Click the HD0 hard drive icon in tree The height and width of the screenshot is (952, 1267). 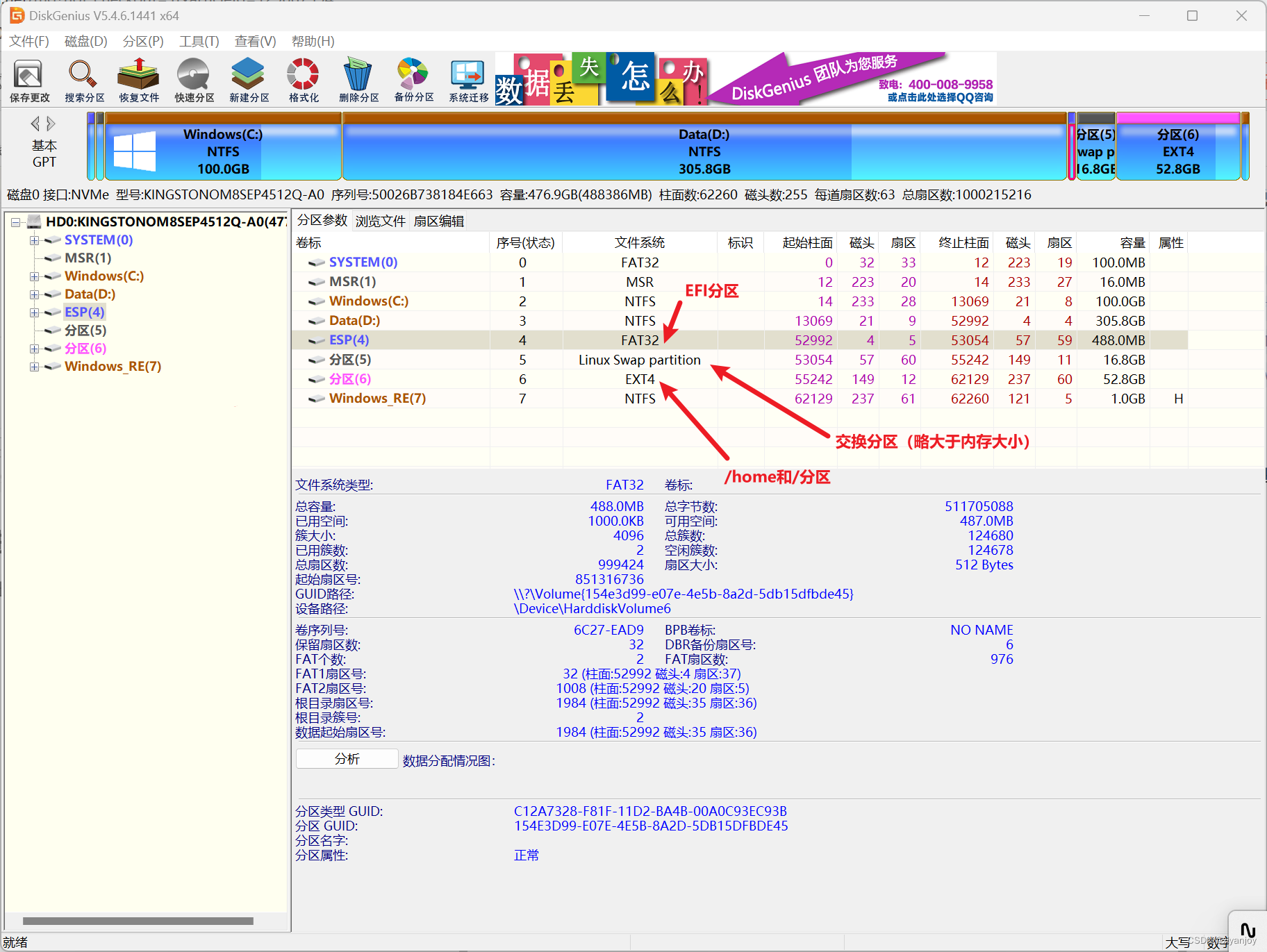click(x=35, y=222)
